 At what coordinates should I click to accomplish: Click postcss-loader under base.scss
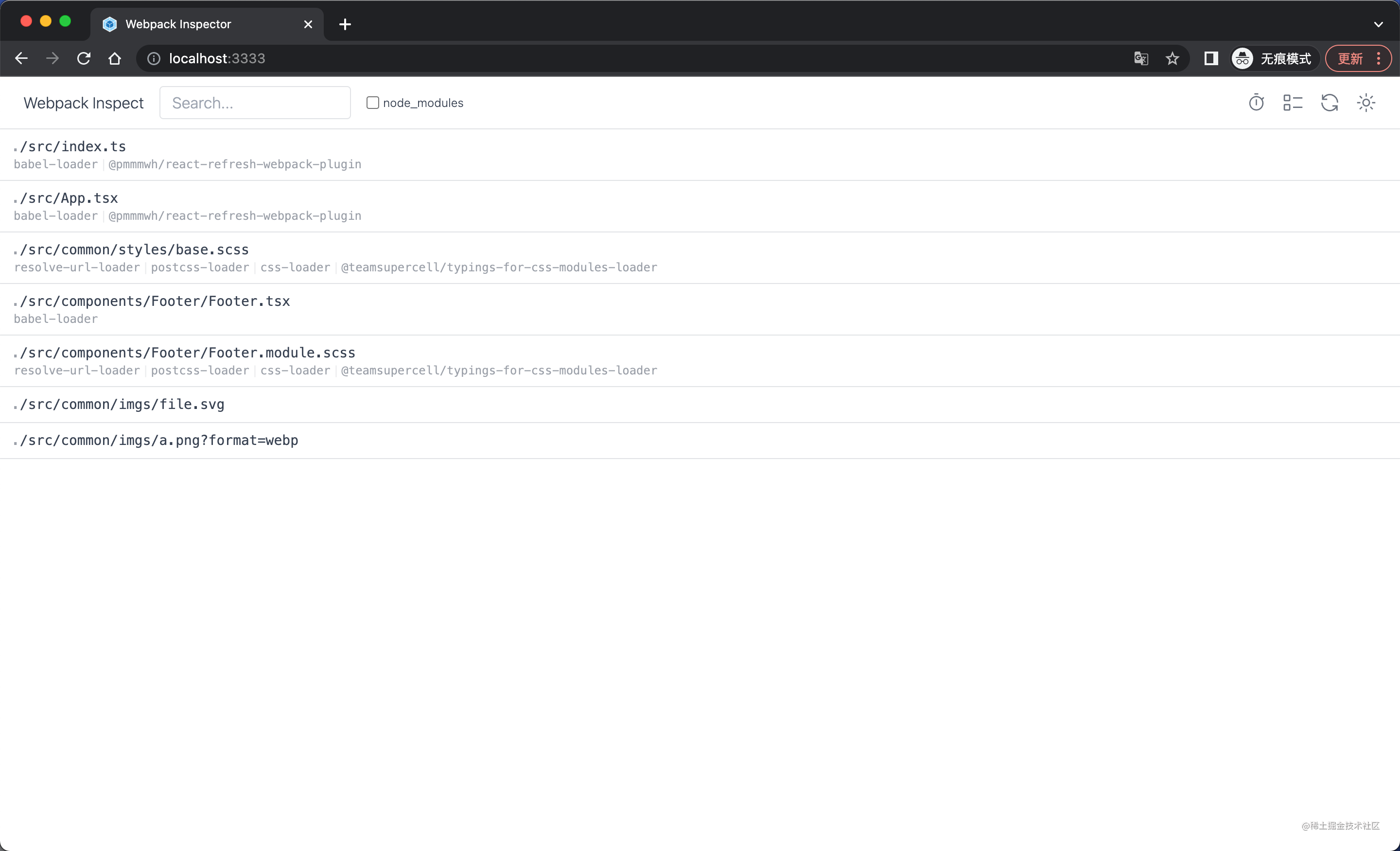click(x=200, y=268)
